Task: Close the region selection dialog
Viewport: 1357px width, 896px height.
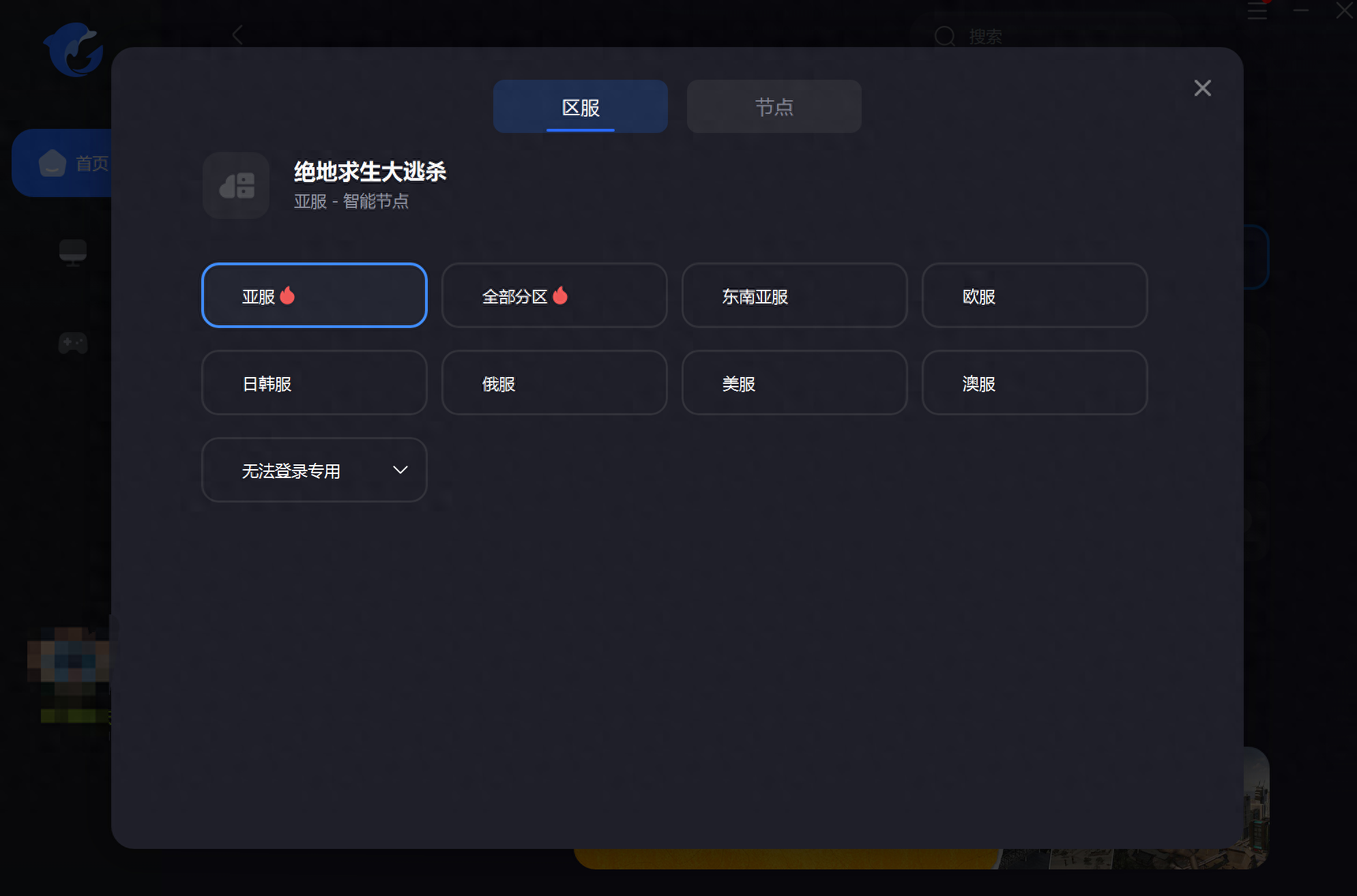Action: click(x=1202, y=88)
